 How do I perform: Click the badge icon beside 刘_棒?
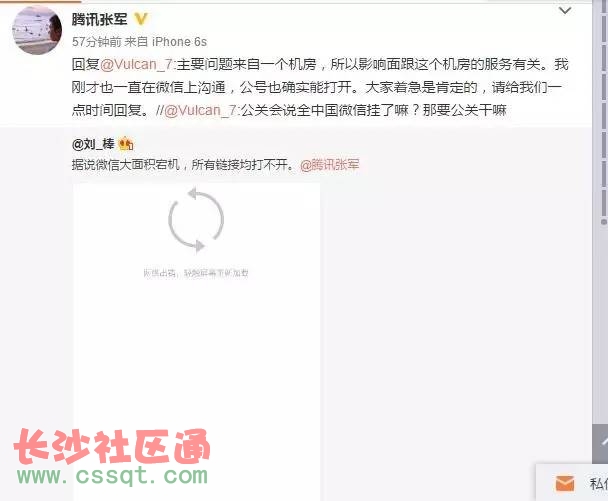coord(126,144)
